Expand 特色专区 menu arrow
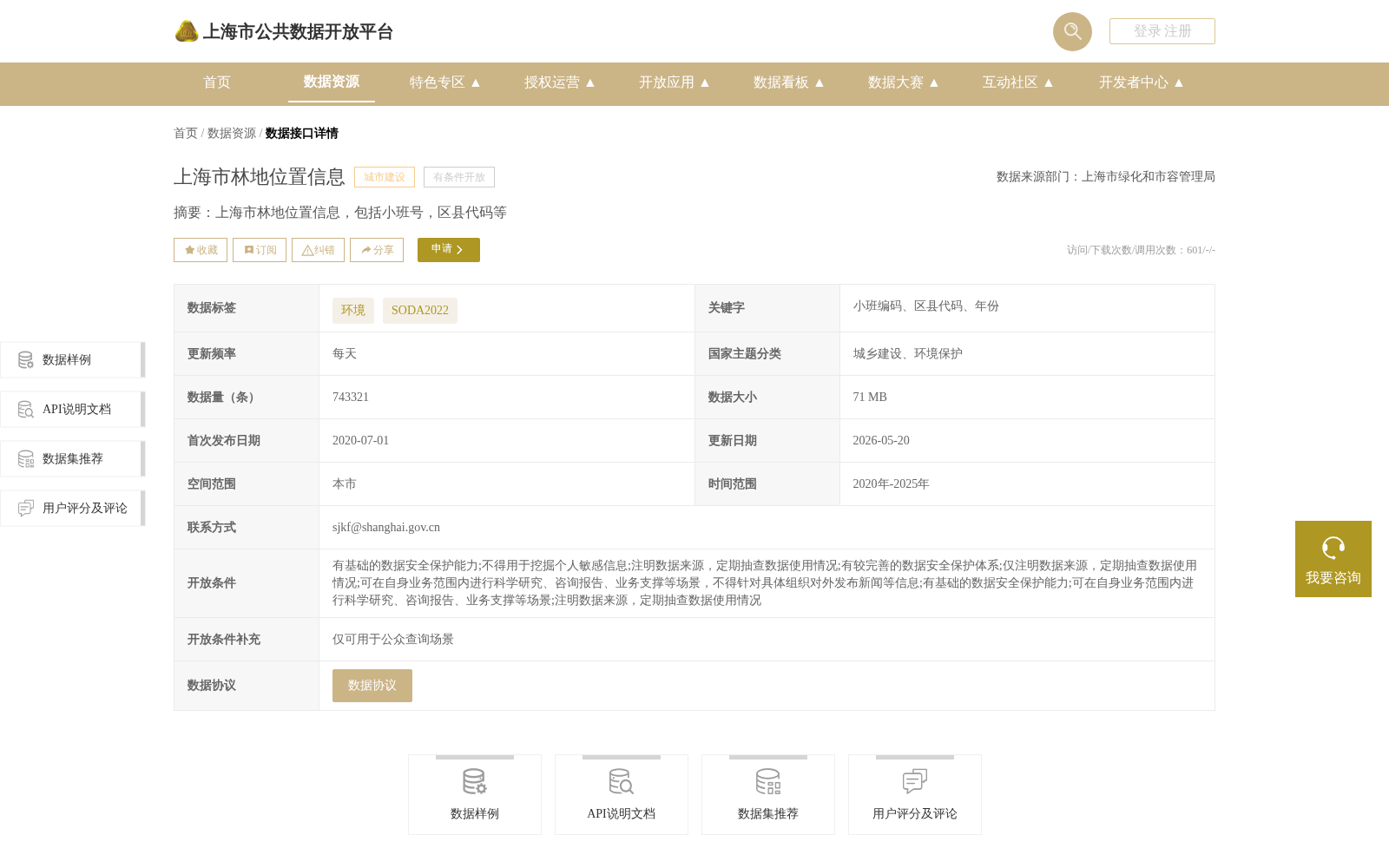1389x868 pixels. (476, 82)
